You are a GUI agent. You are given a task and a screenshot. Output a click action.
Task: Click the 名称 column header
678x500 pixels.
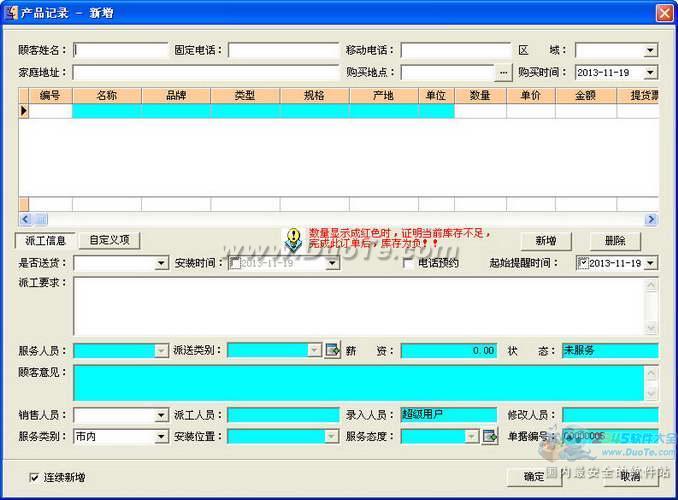coord(107,96)
